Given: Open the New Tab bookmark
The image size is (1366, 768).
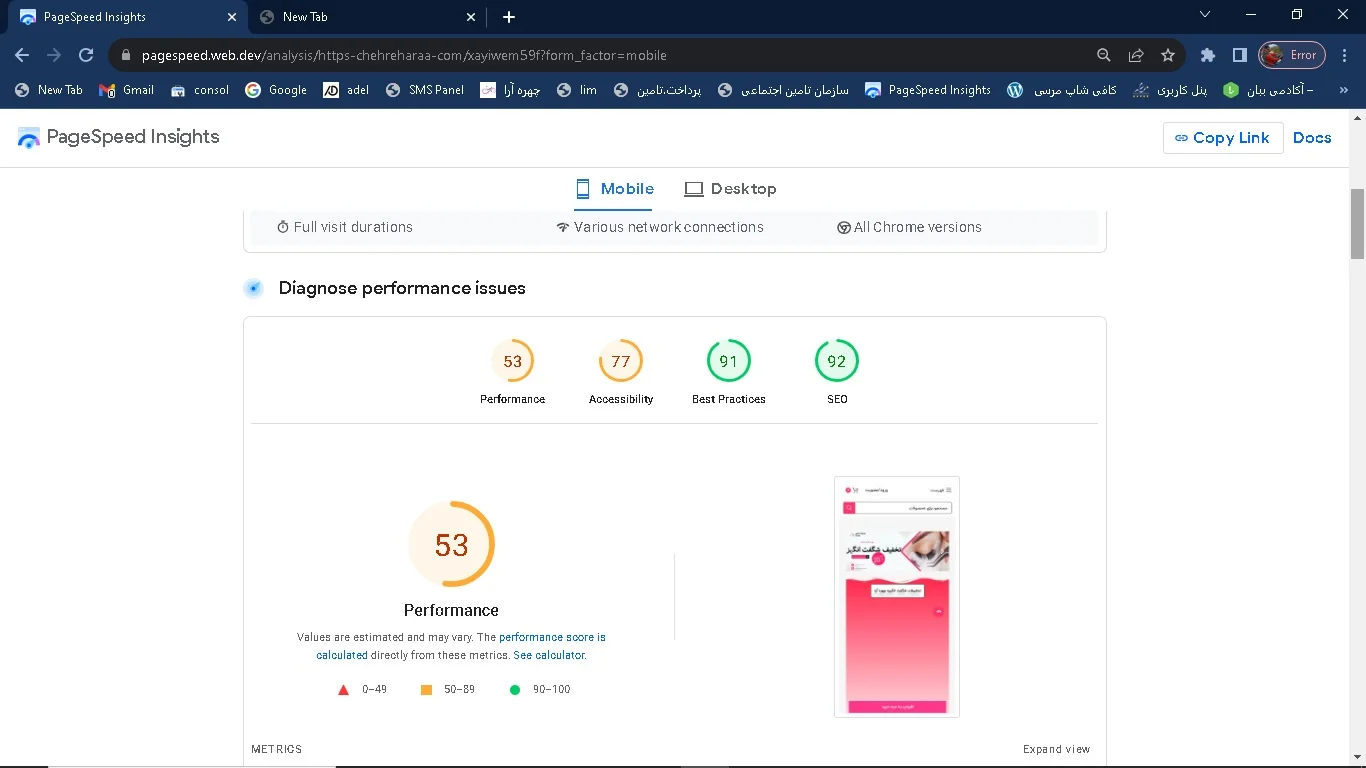Looking at the screenshot, I should click(49, 90).
